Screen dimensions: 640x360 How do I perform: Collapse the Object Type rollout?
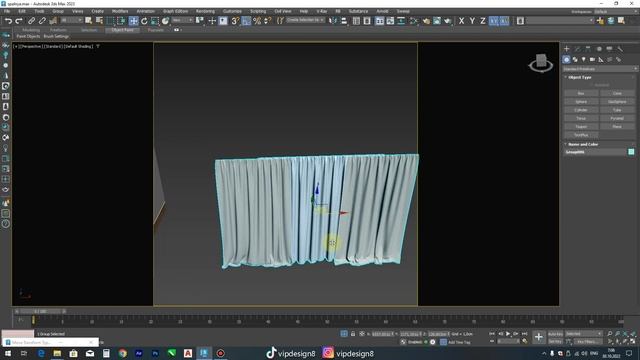point(580,77)
